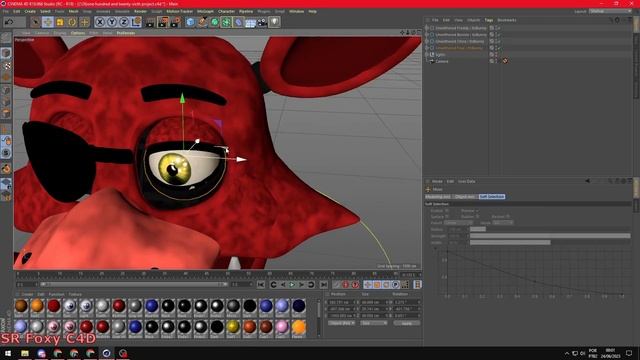
Task: Open the Falloff dropdown
Action: [x=458, y=223]
